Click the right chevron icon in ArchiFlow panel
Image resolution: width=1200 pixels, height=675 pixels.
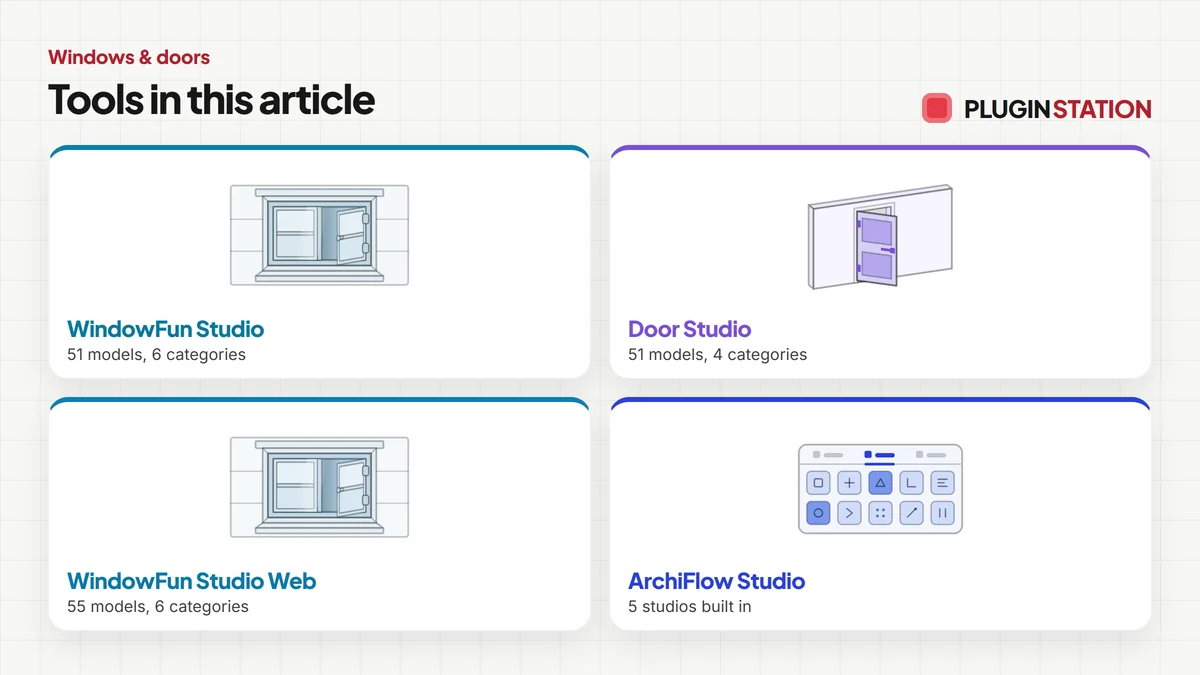(x=849, y=513)
